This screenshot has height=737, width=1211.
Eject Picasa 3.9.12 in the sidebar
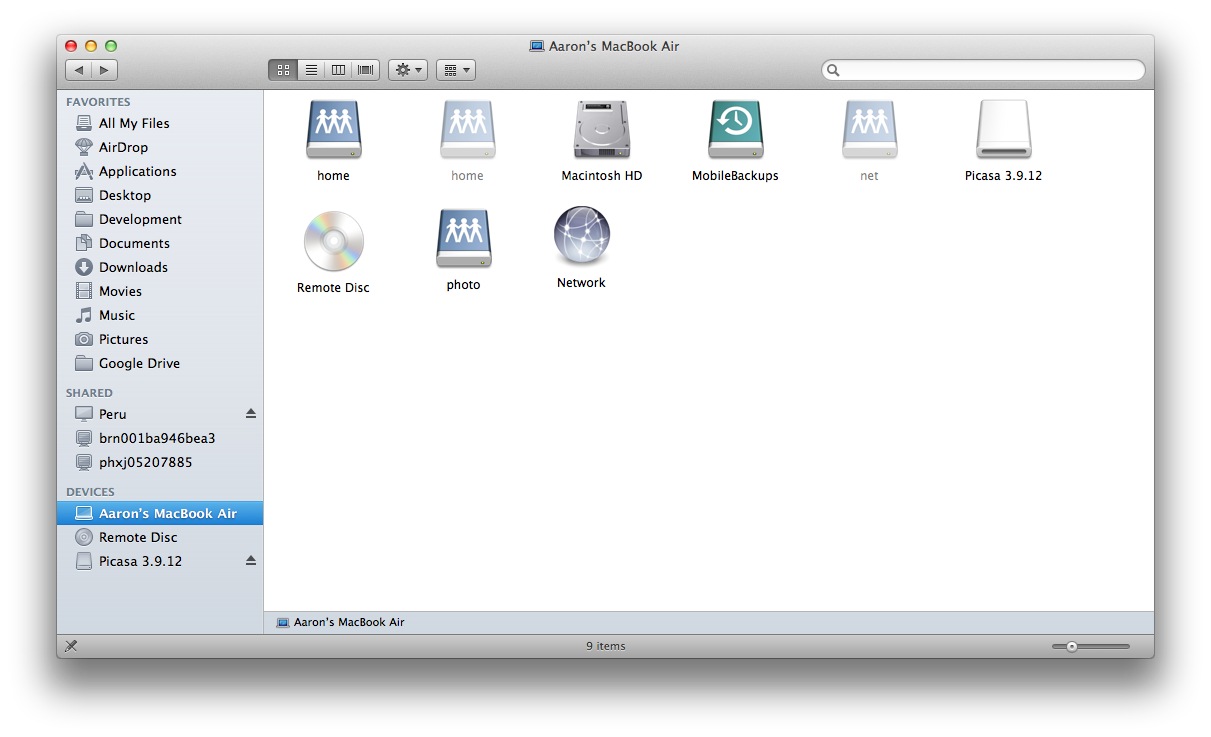point(251,561)
